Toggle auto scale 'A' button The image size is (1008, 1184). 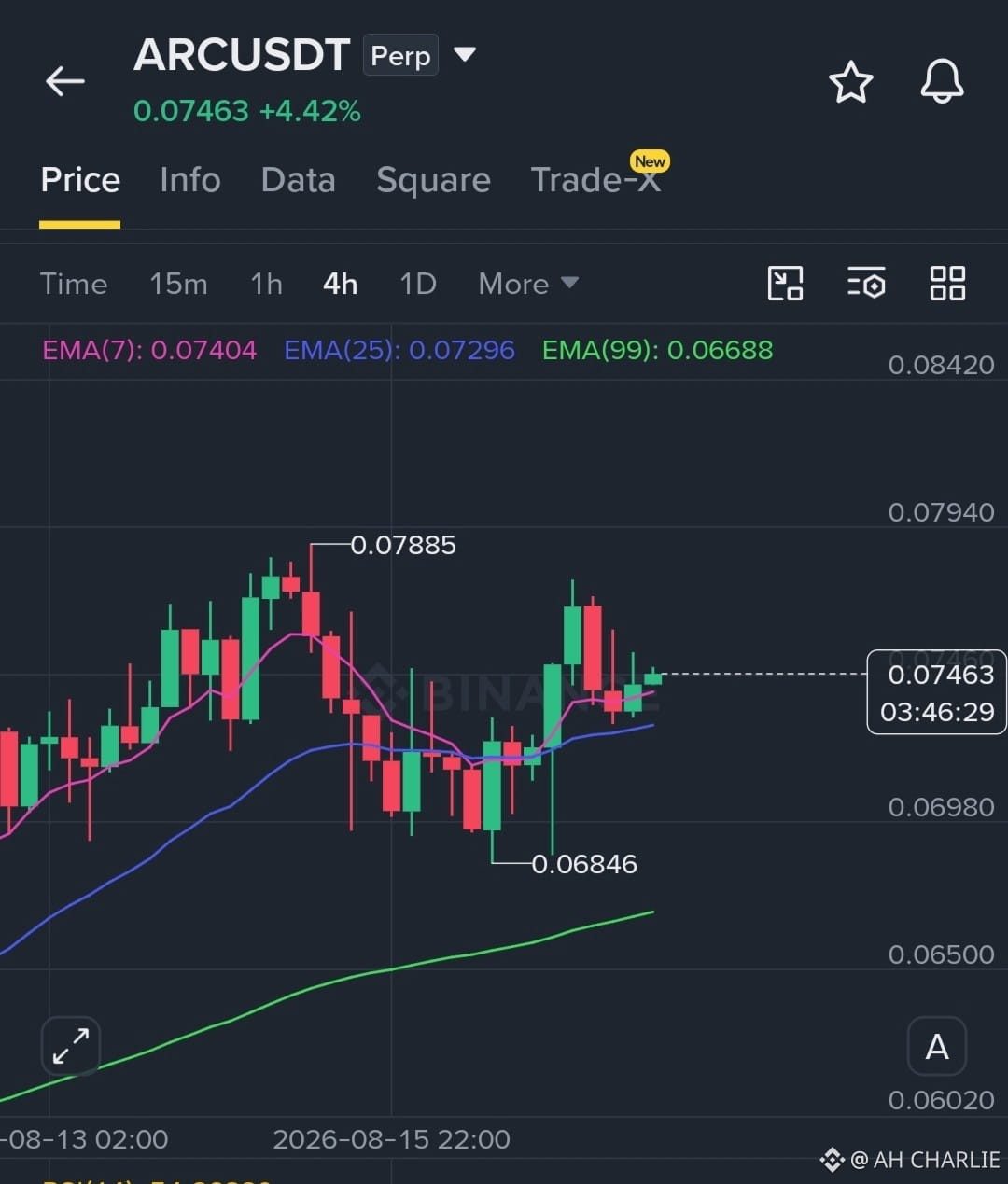click(937, 1046)
